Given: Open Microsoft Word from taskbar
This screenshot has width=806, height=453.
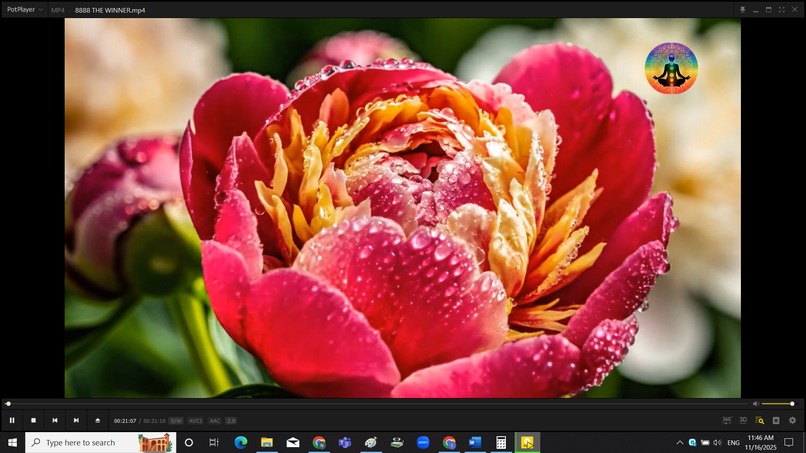Looking at the screenshot, I should 475,442.
